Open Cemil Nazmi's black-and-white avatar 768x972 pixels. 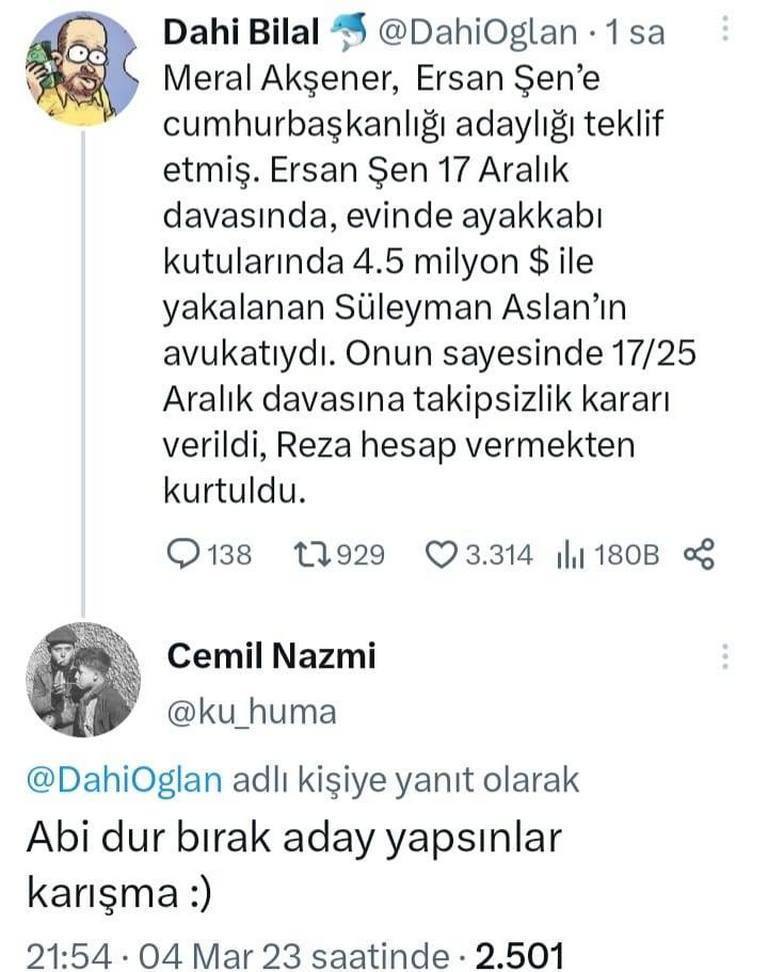coord(82,679)
